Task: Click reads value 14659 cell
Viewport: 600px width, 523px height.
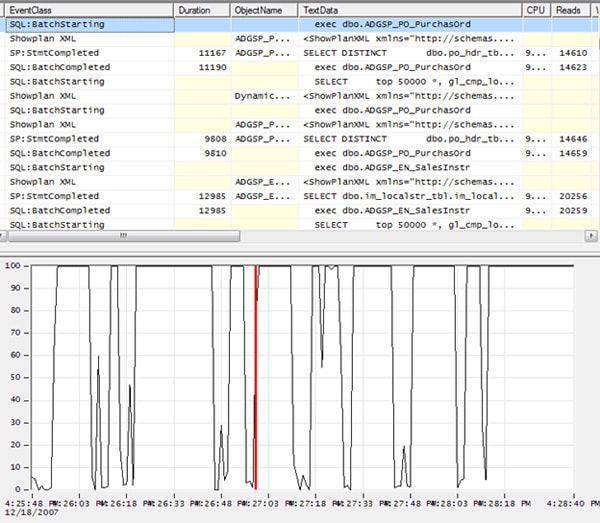Action: pos(573,153)
